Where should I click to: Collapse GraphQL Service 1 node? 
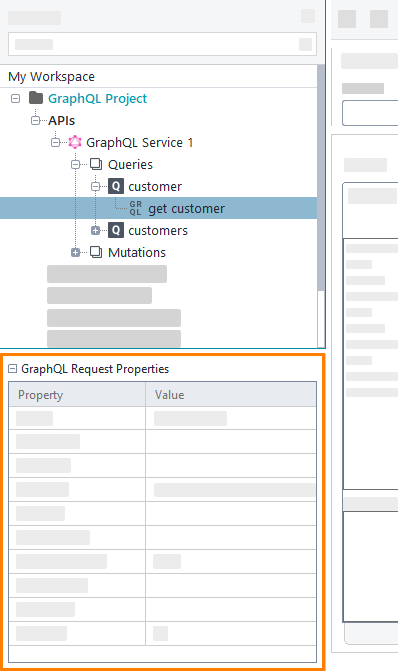55,143
